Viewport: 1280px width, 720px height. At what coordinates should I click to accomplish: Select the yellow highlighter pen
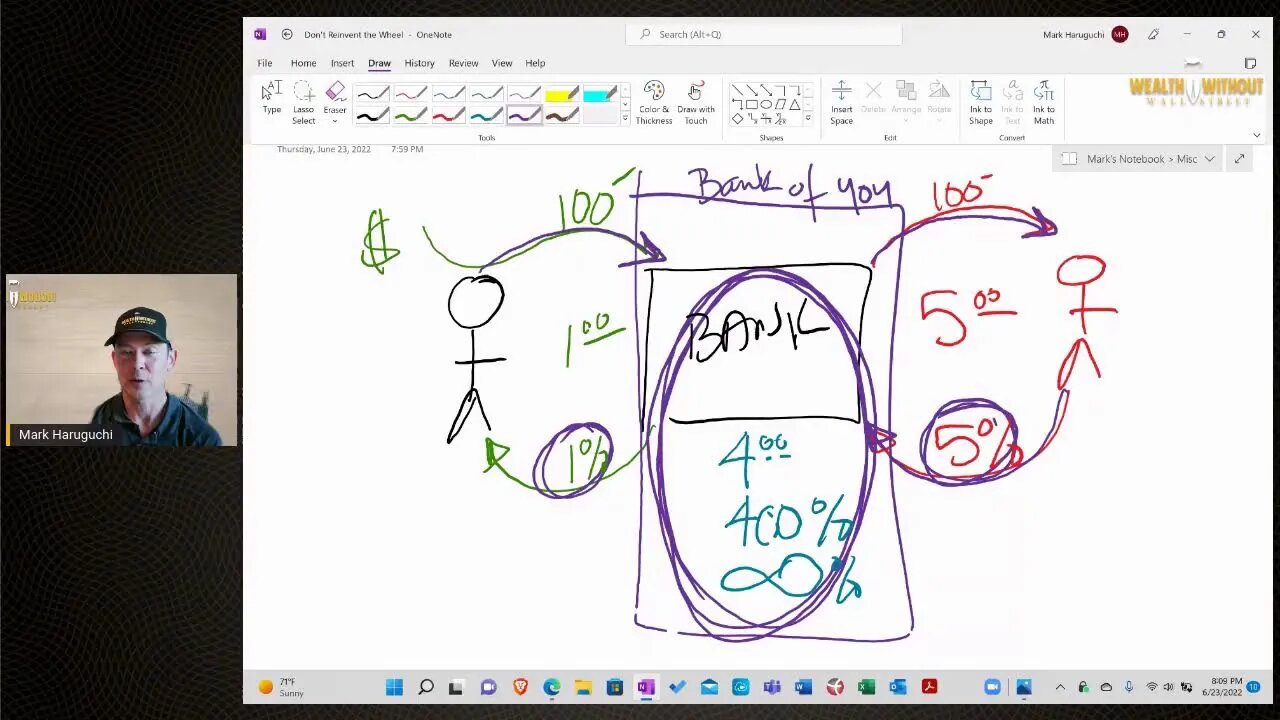562,95
